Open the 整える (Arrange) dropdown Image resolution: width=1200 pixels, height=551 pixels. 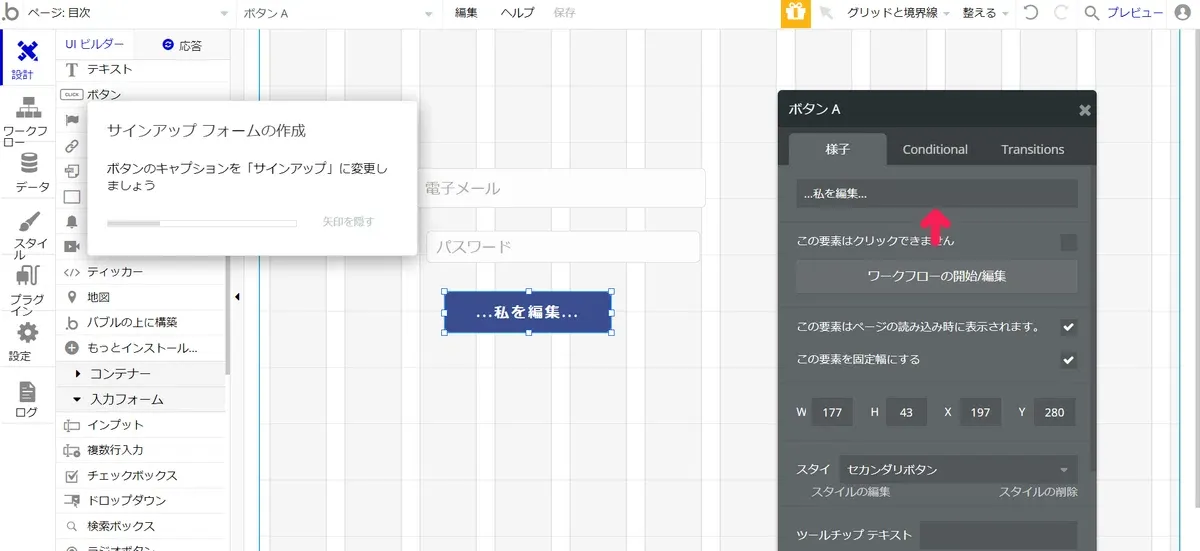(x=985, y=13)
